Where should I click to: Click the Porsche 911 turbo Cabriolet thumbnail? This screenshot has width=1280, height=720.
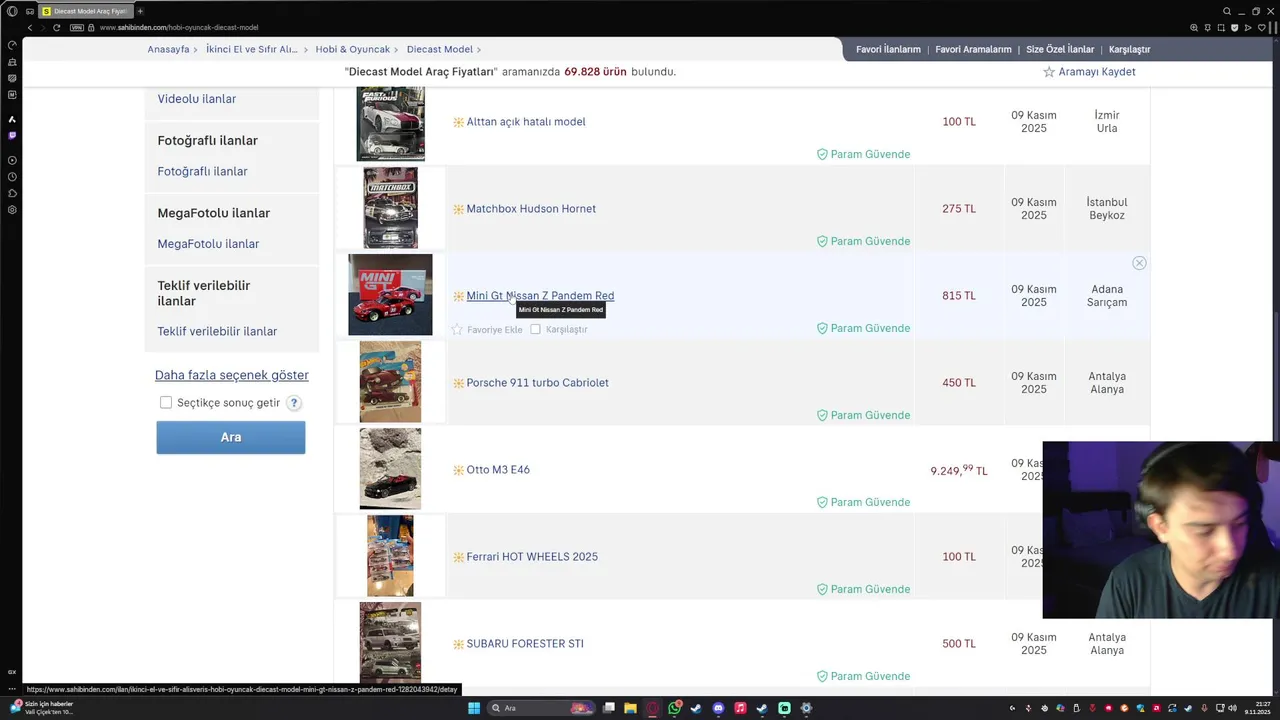(x=390, y=382)
